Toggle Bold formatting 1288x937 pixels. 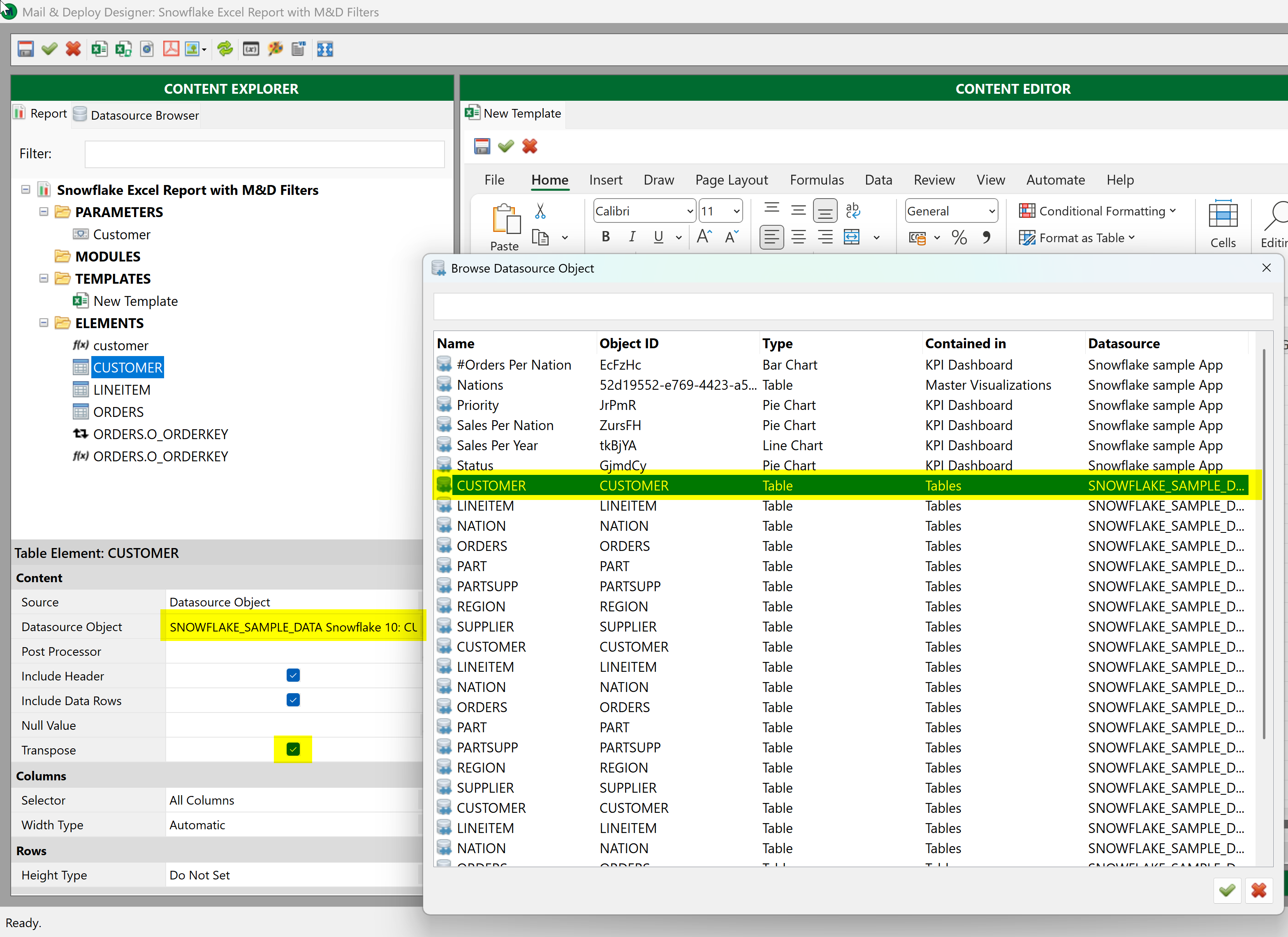point(605,237)
